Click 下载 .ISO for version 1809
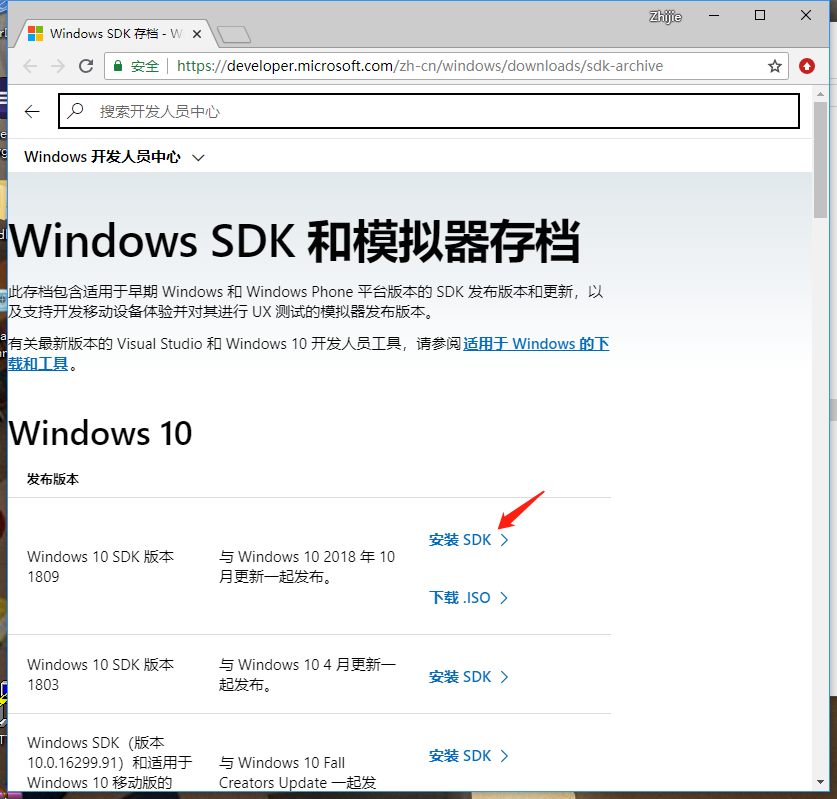The image size is (837, 799). tap(469, 597)
